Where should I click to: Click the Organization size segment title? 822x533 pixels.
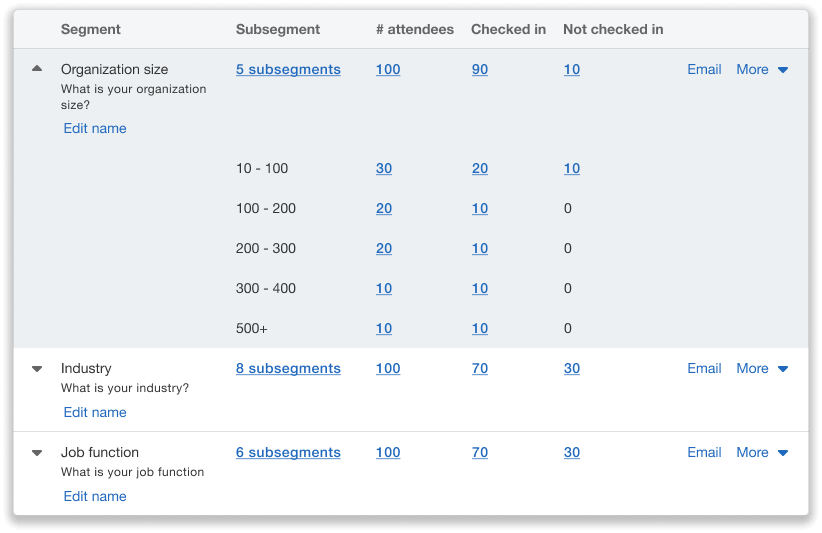(114, 70)
